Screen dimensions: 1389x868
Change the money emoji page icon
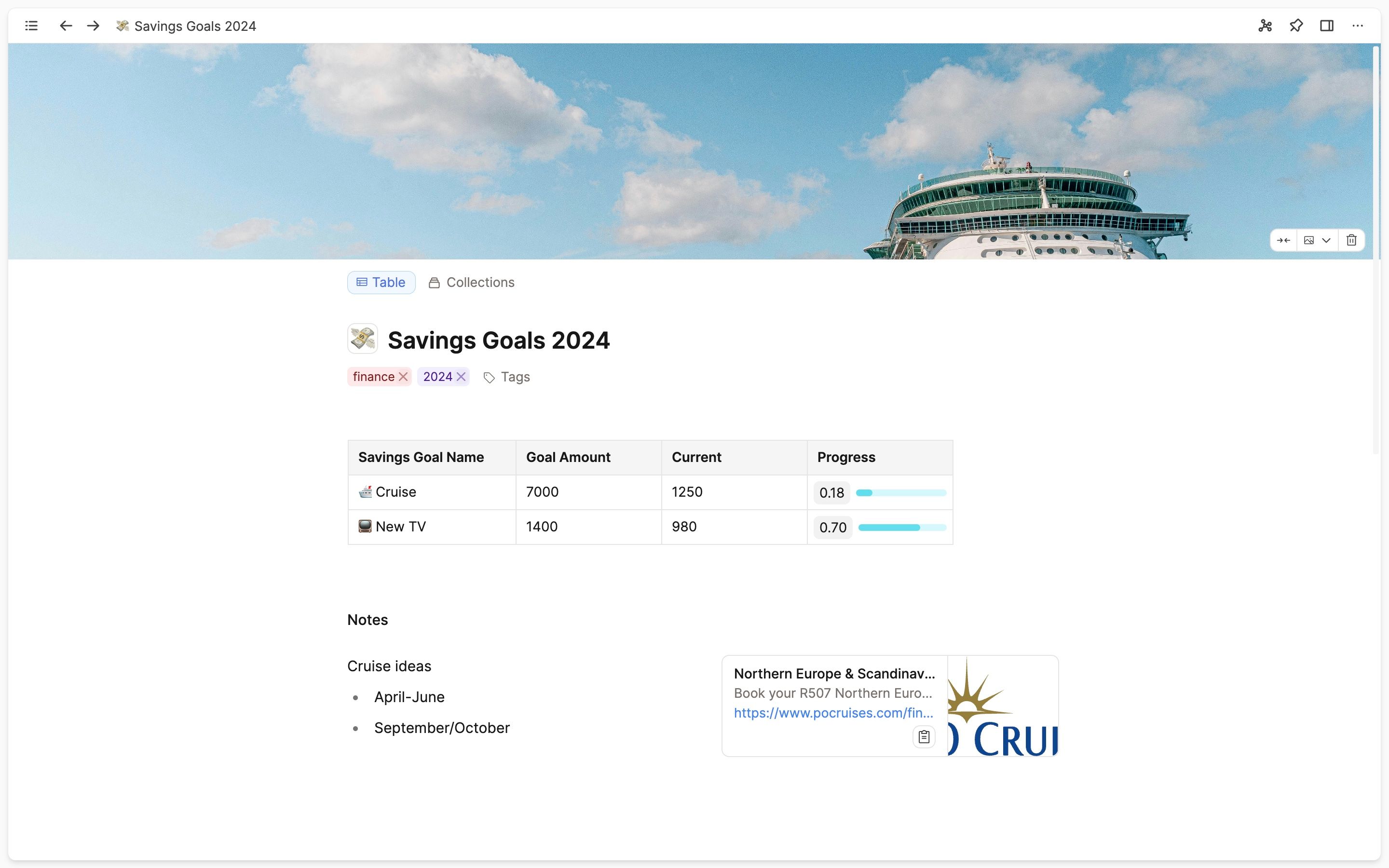point(362,339)
